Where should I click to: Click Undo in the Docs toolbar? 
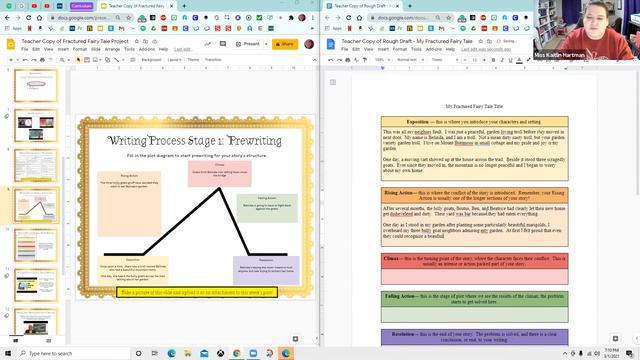pos(330,60)
